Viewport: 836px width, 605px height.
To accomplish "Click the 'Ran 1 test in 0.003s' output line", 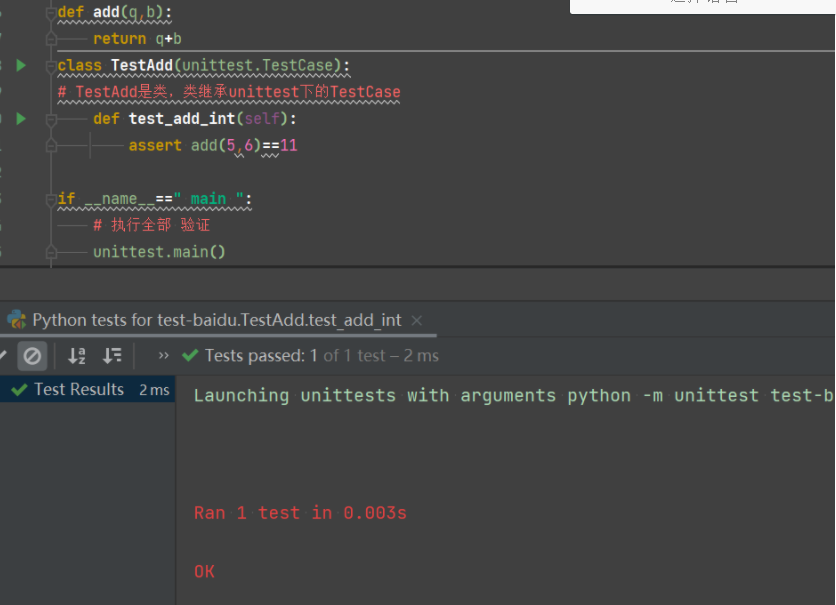I will pyautogui.click(x=300, y=513).
